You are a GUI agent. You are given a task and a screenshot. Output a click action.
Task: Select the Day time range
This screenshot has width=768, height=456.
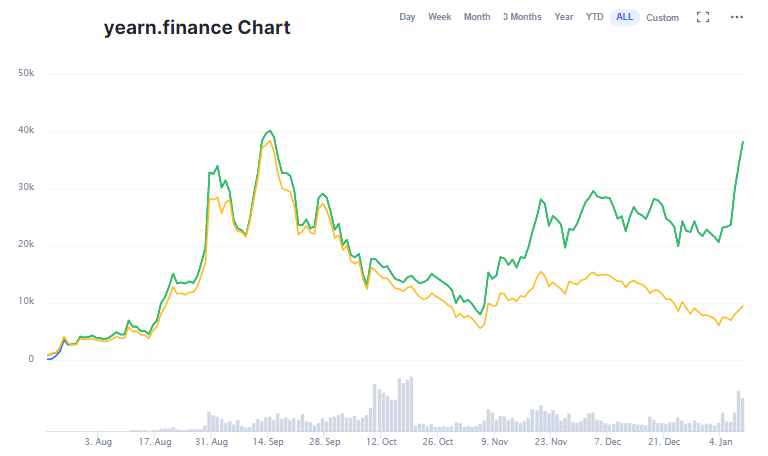point(407,17)
